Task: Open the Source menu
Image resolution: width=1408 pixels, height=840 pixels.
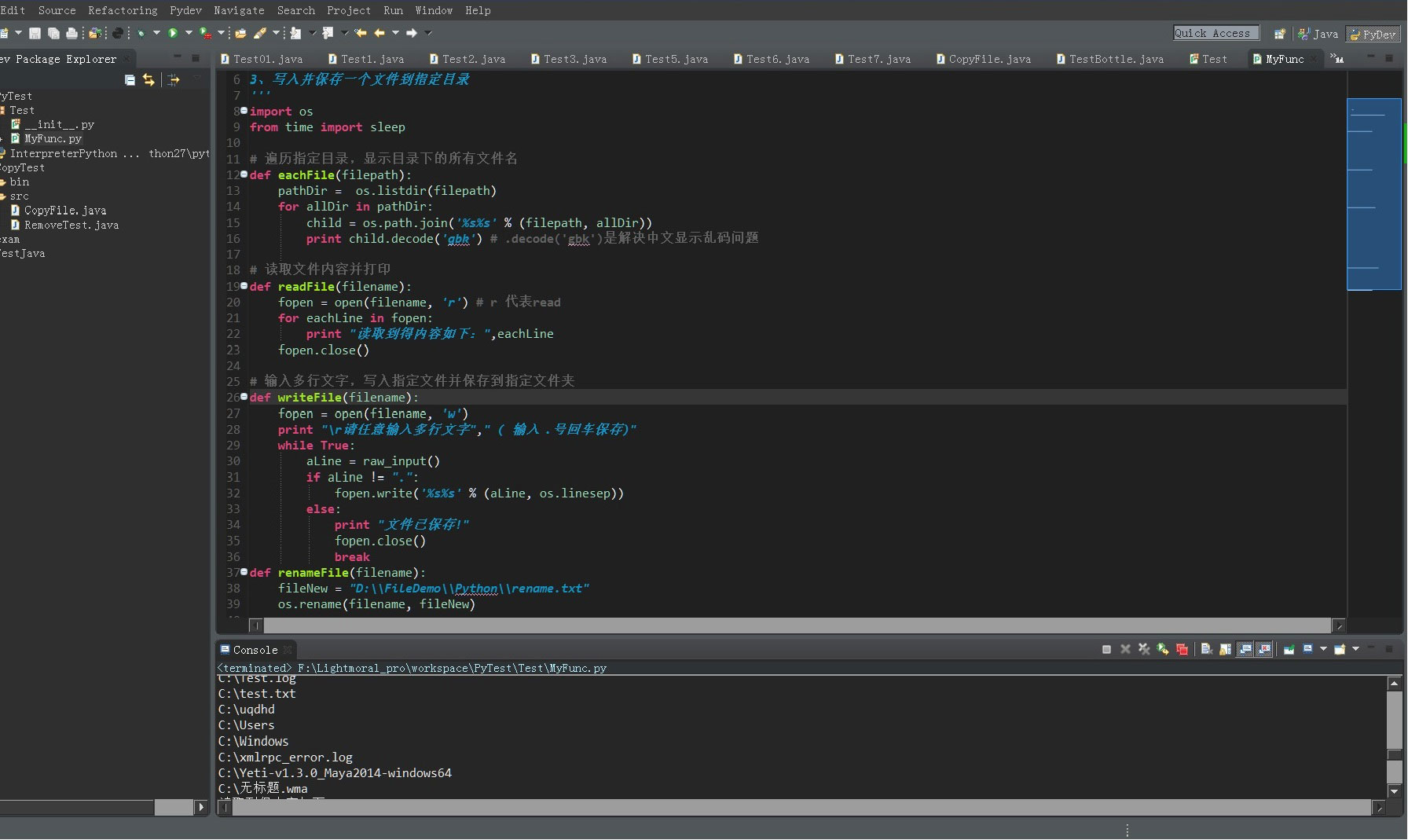Action: point(57,10)
